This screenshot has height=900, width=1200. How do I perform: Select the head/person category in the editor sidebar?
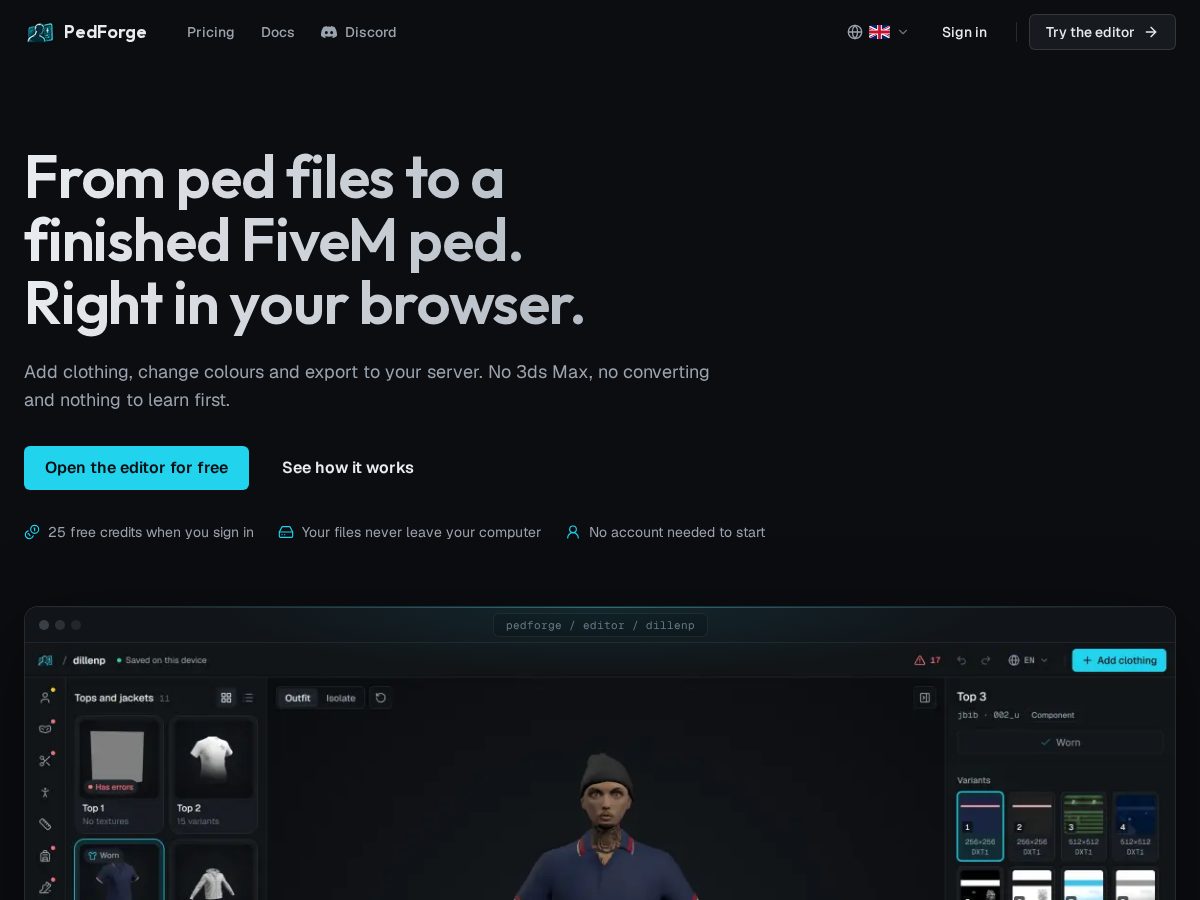[x=45, y=697]
